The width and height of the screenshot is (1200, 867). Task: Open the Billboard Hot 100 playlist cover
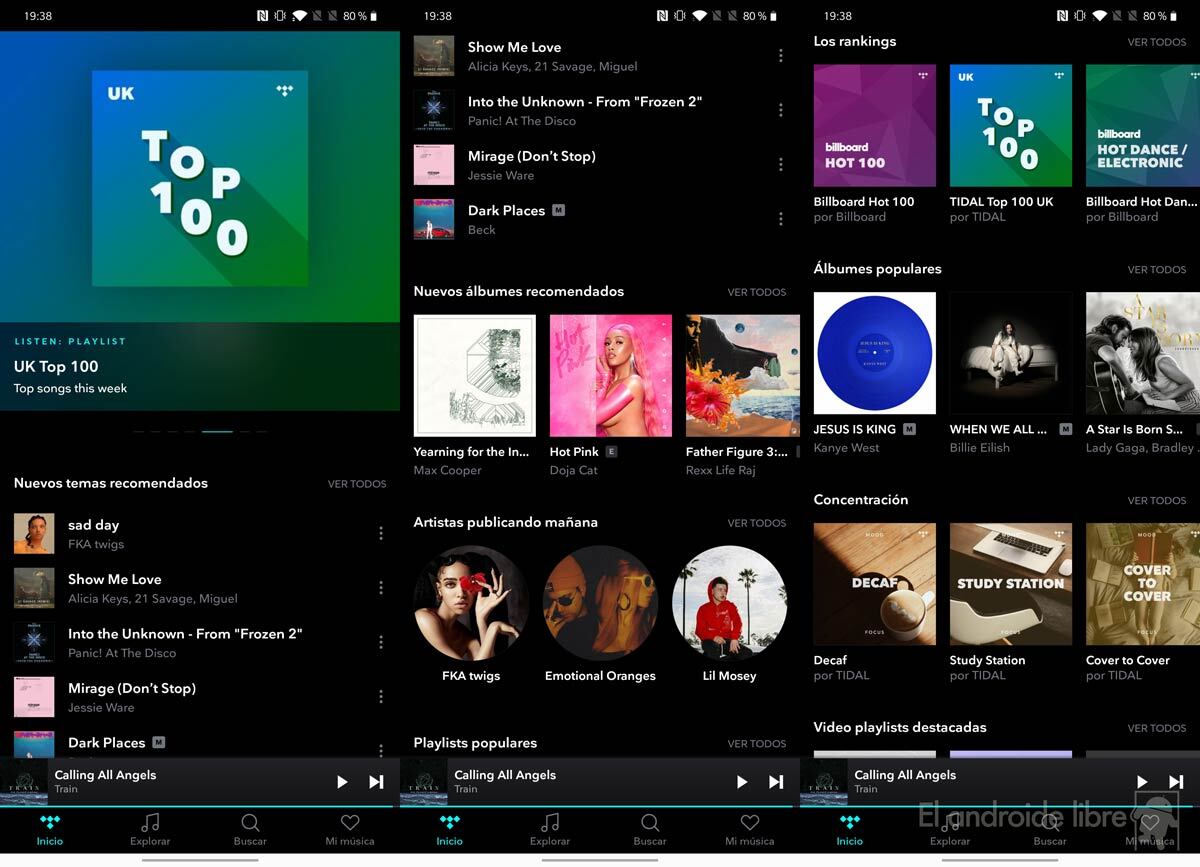click(874, 126)
